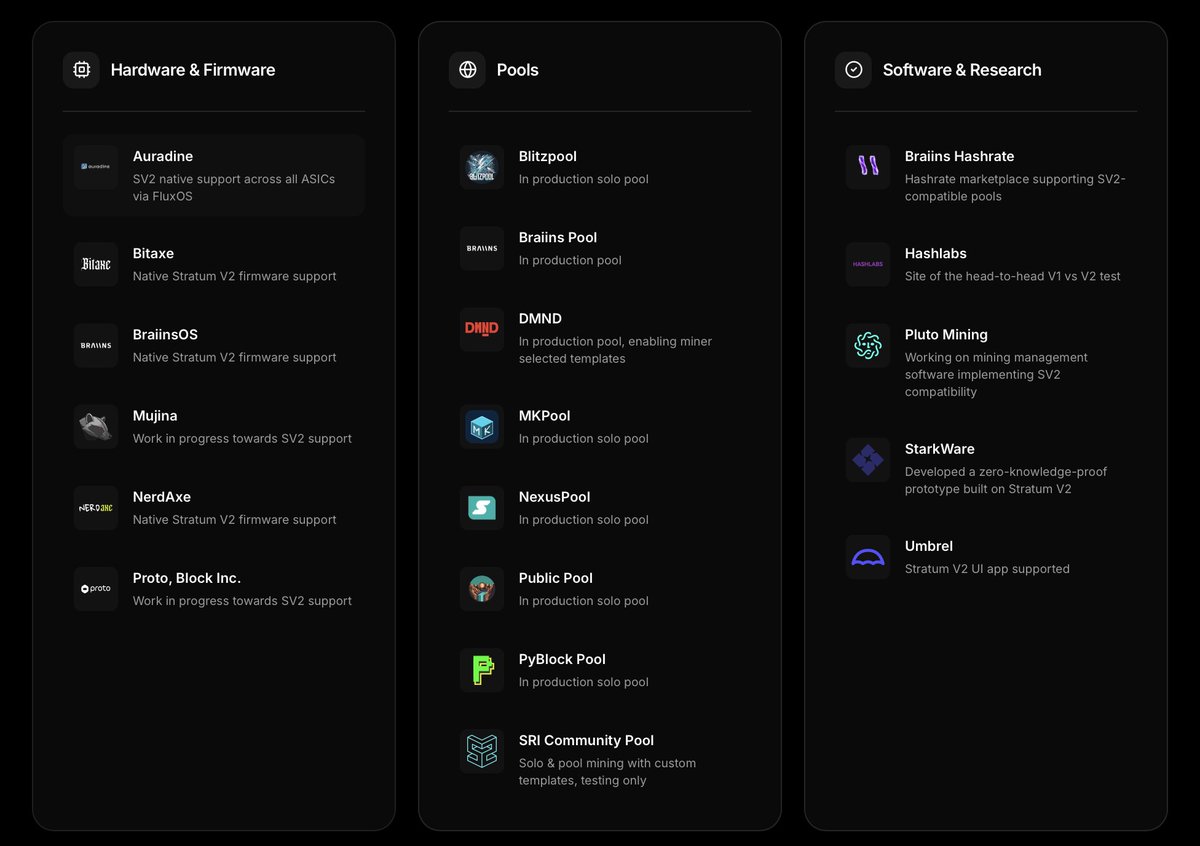
Task: Click 'Developed a zero-knowledge-proof prototype' description
Action: [1006, 480]
